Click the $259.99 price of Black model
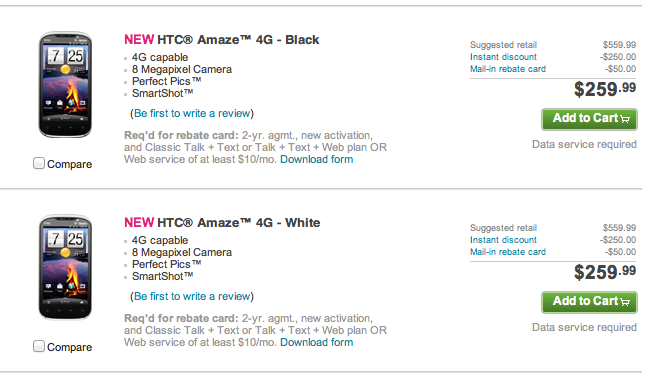This screenshot has height=376, width=645. pos(605,89)
